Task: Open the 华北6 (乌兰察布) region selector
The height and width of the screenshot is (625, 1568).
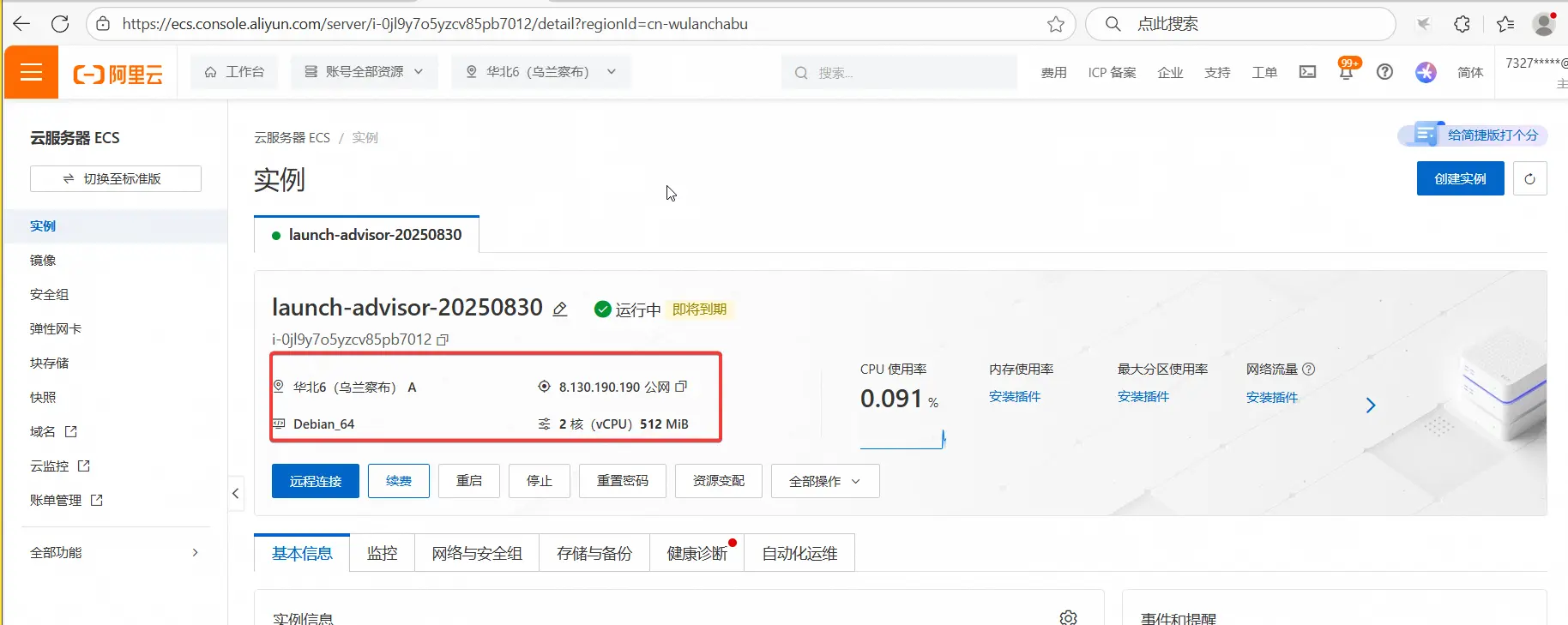Action: (x=540, y=72)
